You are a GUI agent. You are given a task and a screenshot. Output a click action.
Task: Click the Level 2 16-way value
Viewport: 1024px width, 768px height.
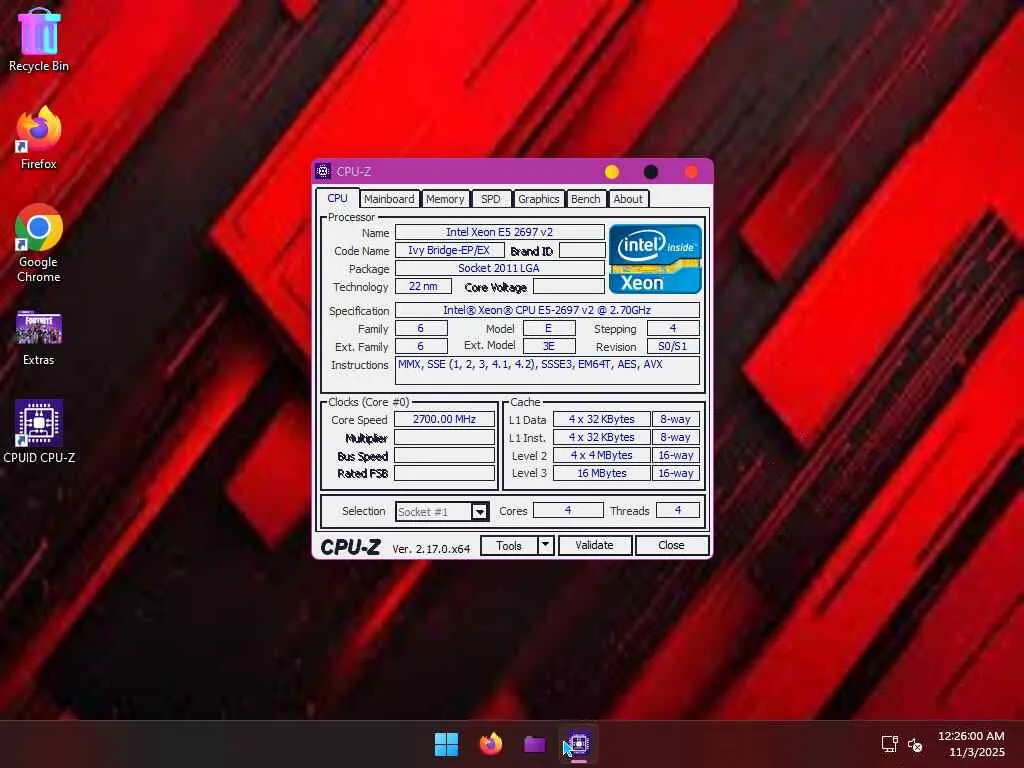coord(676,455)
